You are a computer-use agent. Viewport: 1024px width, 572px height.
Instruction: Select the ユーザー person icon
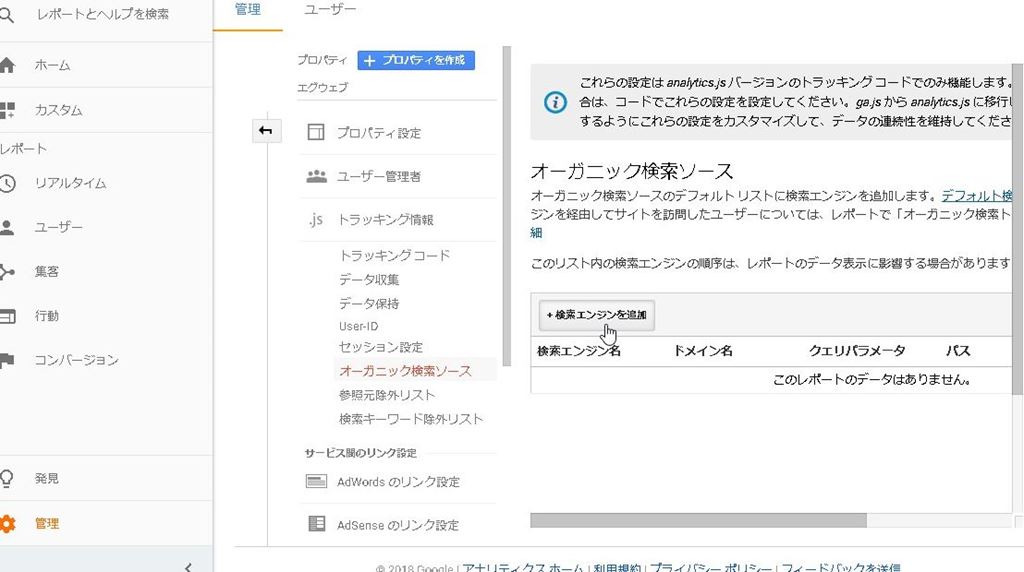[x=8, y=227]
